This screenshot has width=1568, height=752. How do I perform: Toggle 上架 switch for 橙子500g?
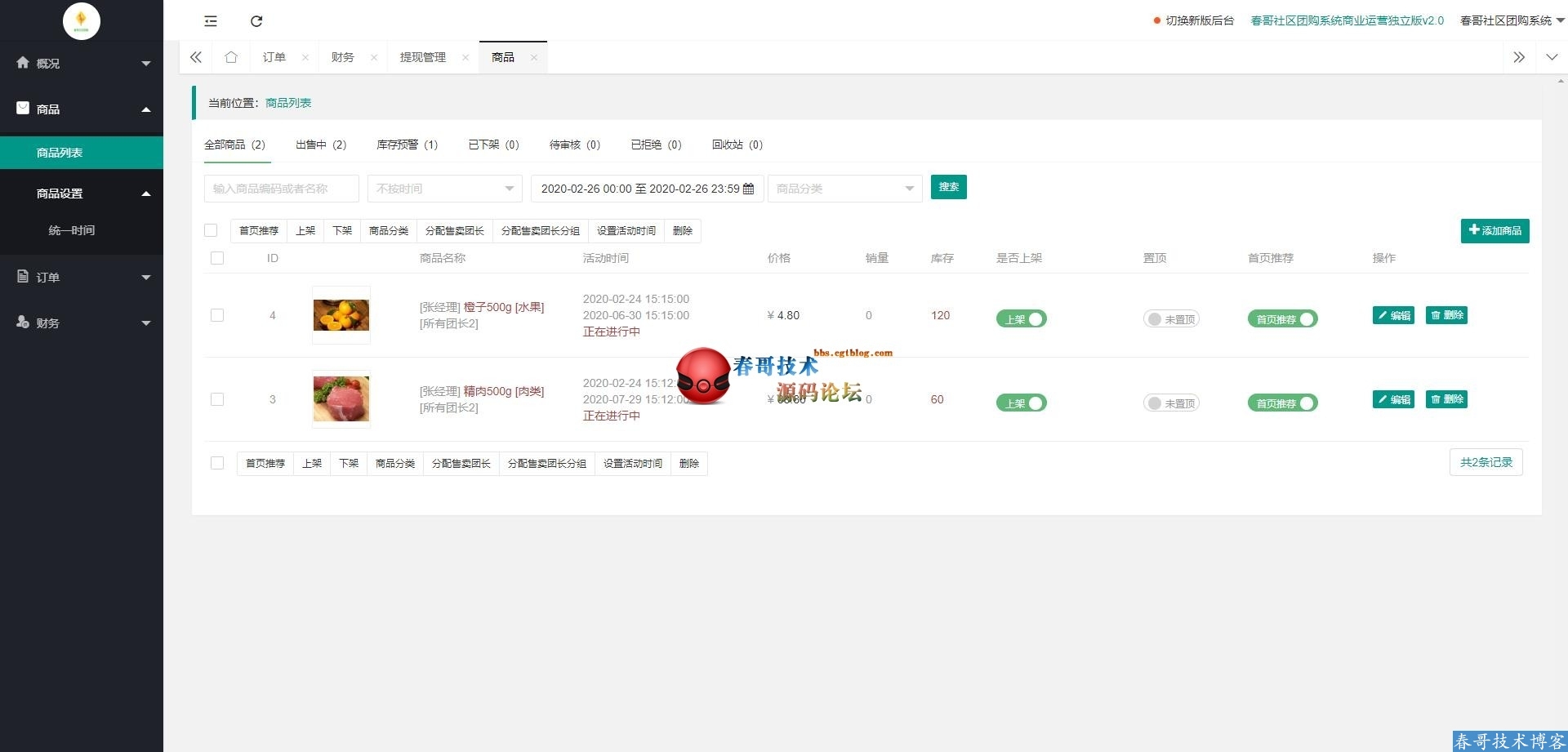pyautogui.click(x=1021, y=319)
